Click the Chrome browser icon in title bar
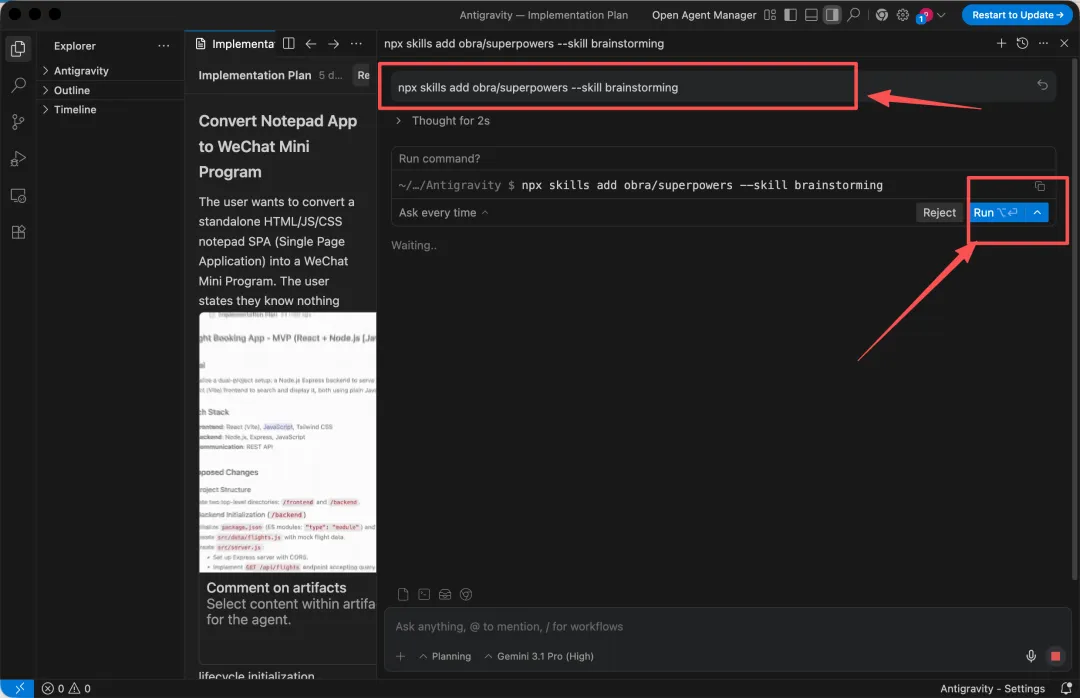The height and width of the screenshot is (698, 1080). [882, 14]
